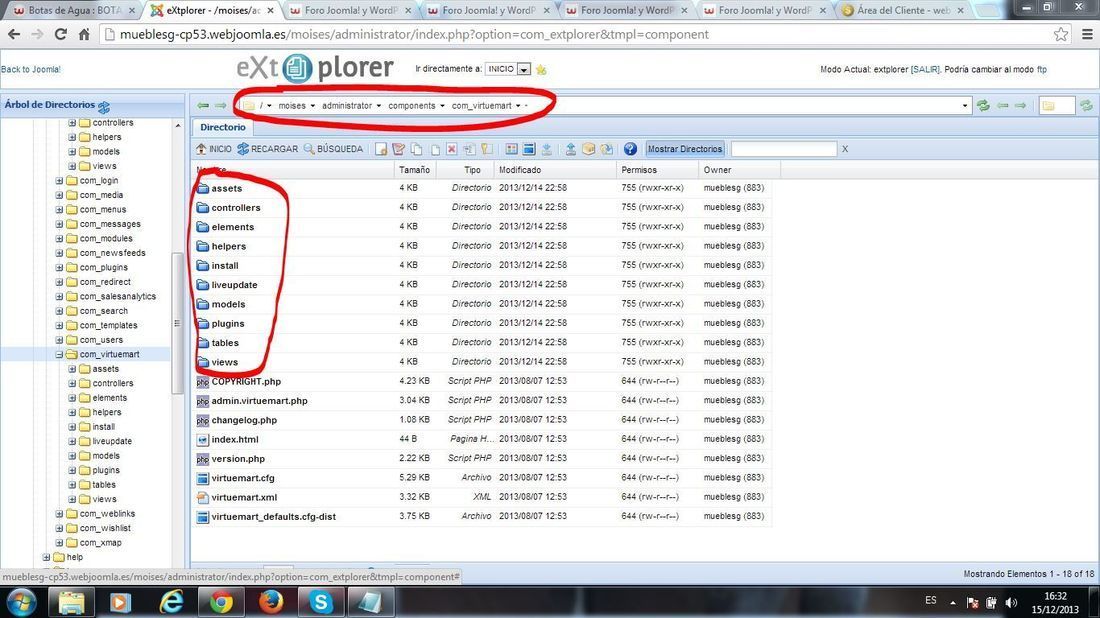Expand the com_login tree node
The image size is (1100, 618).
(x=59, y=181)
